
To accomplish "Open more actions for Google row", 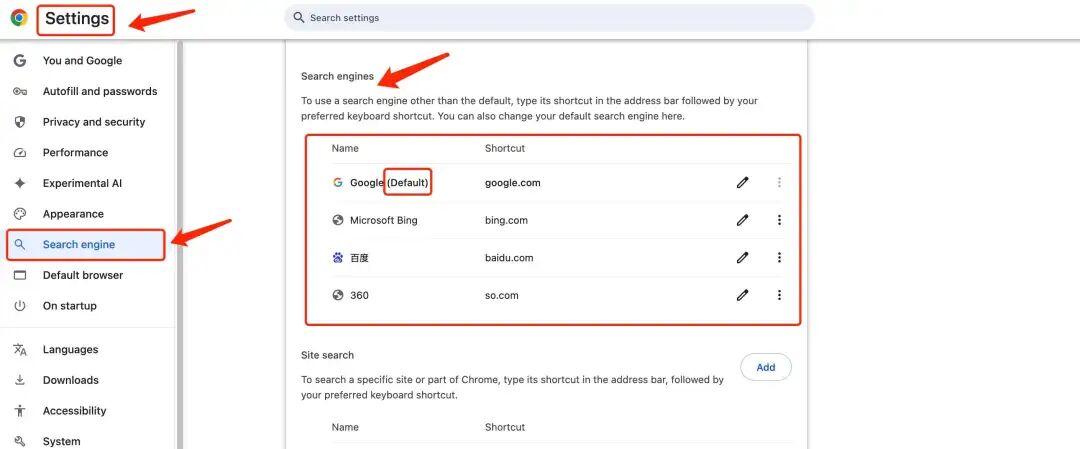I will (779, 182).
